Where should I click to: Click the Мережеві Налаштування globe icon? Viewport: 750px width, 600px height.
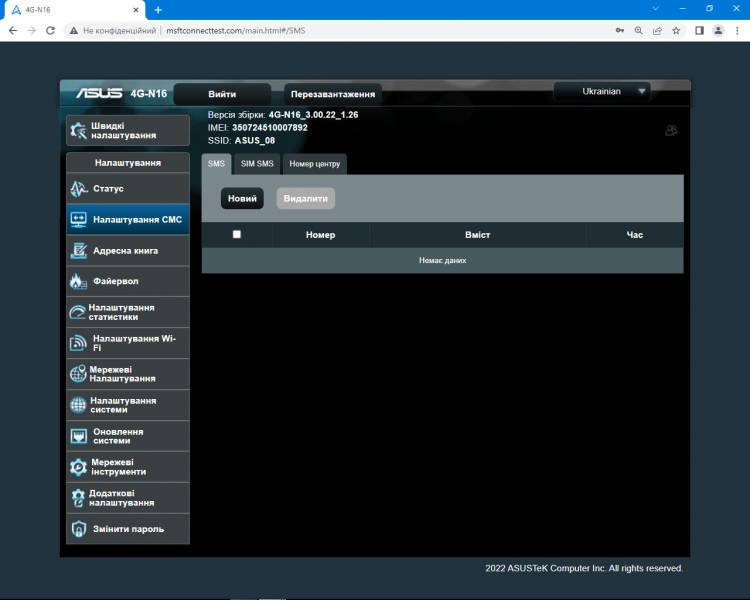pos(78,374)
